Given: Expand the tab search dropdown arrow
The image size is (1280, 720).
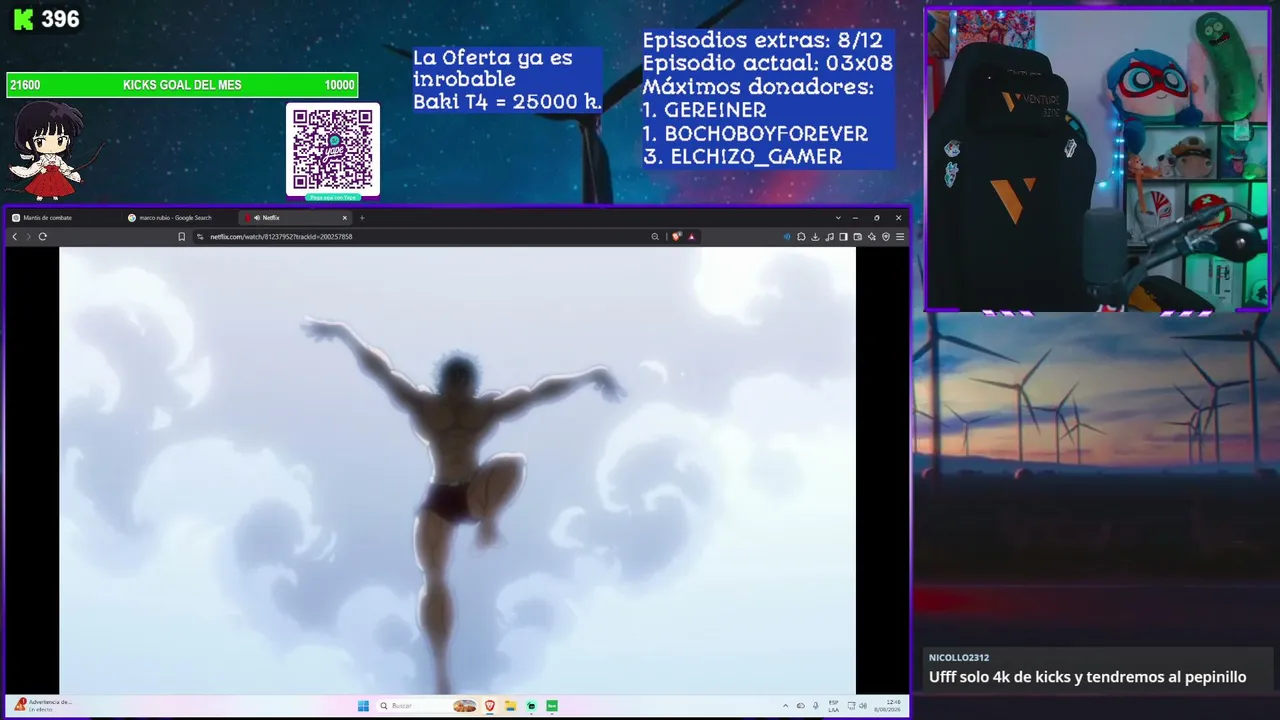Looking at the screenshot, I should (x=838, y=218).
